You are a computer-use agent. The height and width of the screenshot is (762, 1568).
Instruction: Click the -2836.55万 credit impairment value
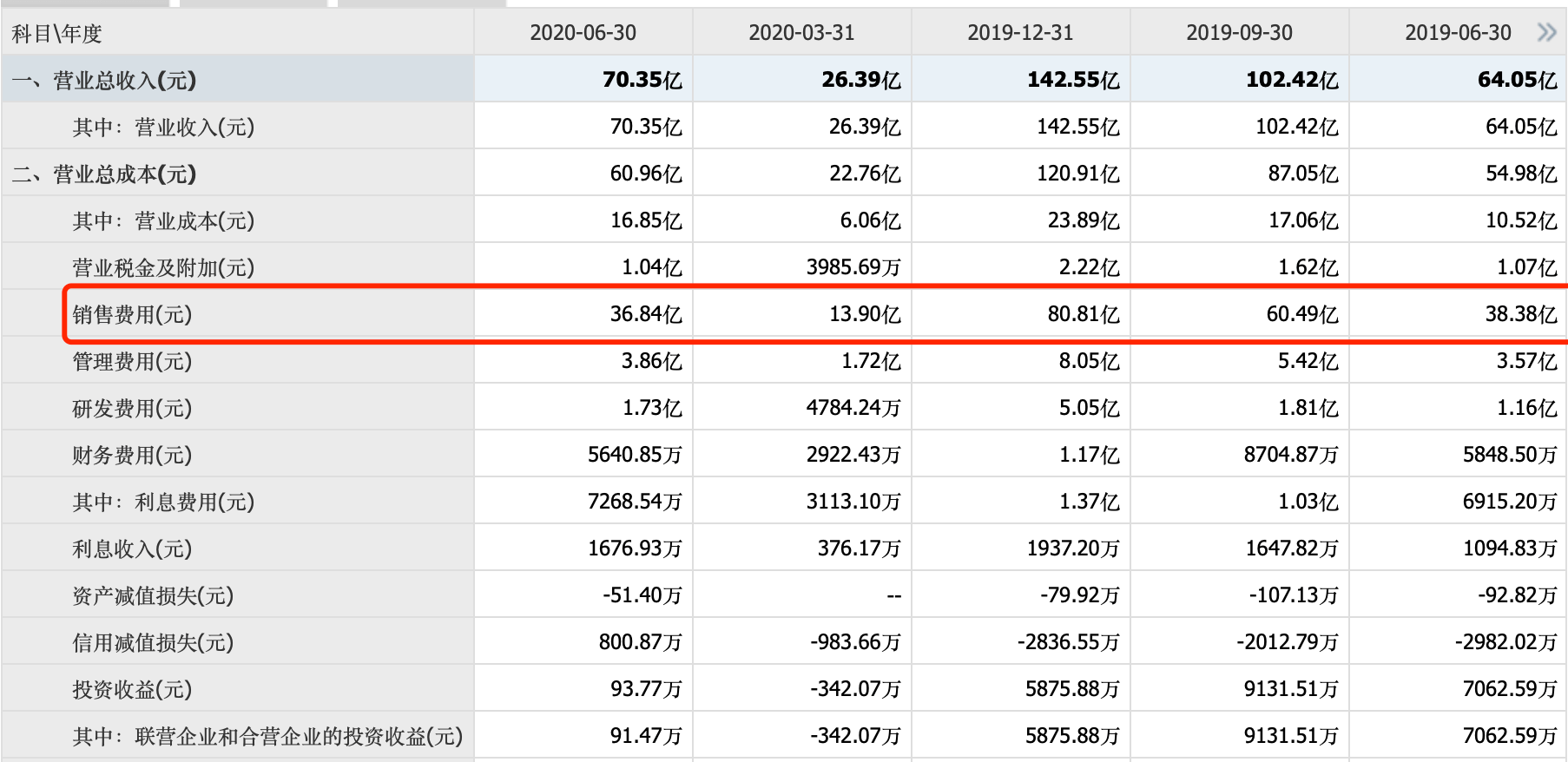[x=1069, y=642]
